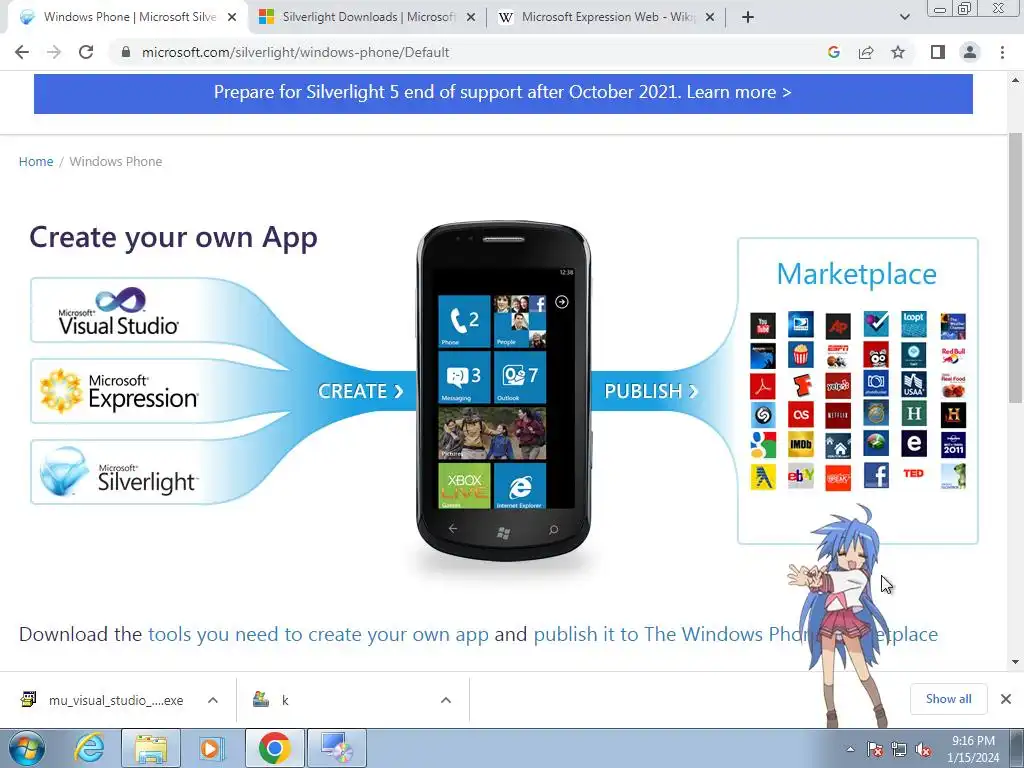This screenshot has width=1024, height=768.
Task: Click the page scrollbar up arrow
Action: [x=1015, y=80]
